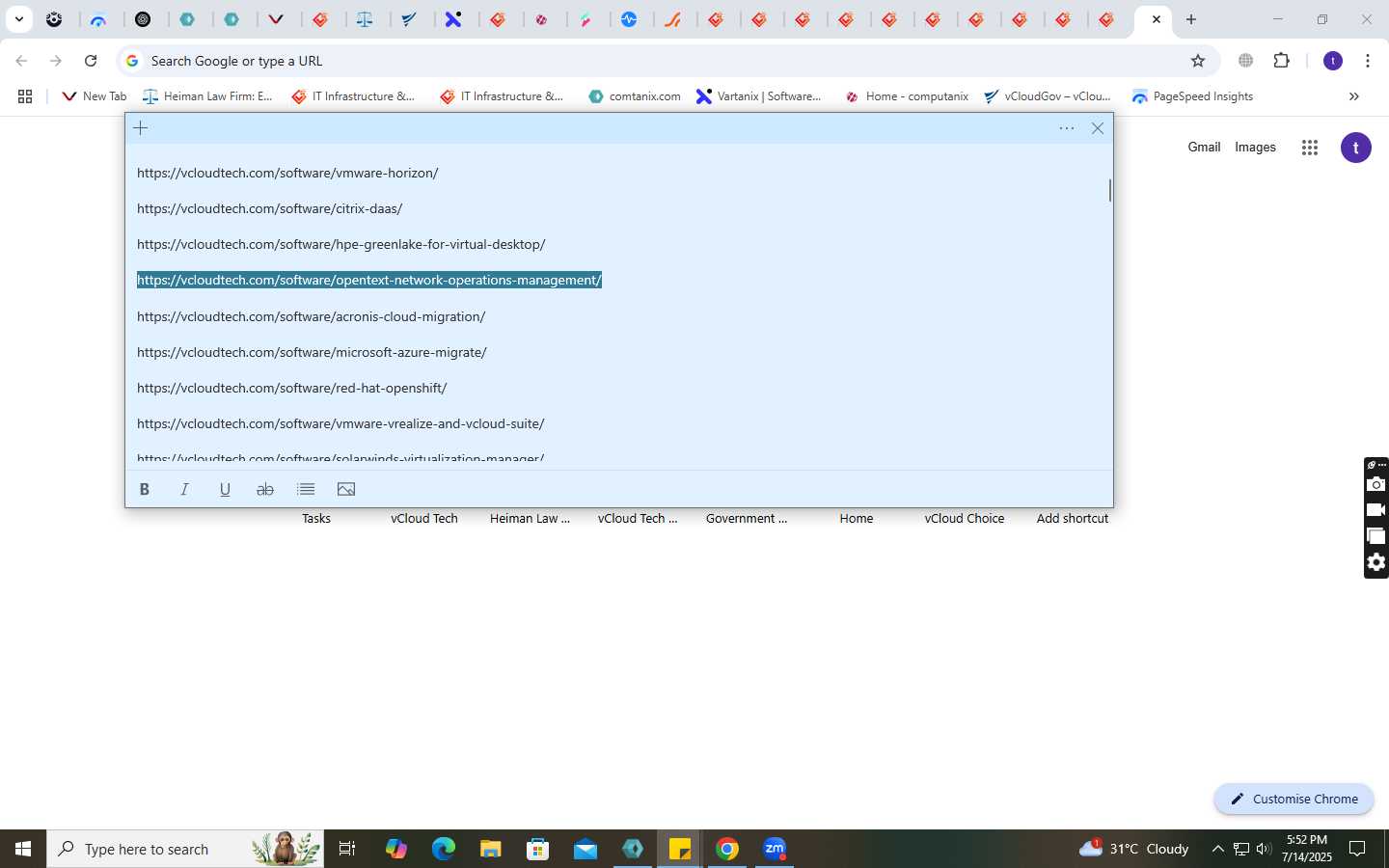Open Chrome tab search dropdown arrow

click(18, 19)
